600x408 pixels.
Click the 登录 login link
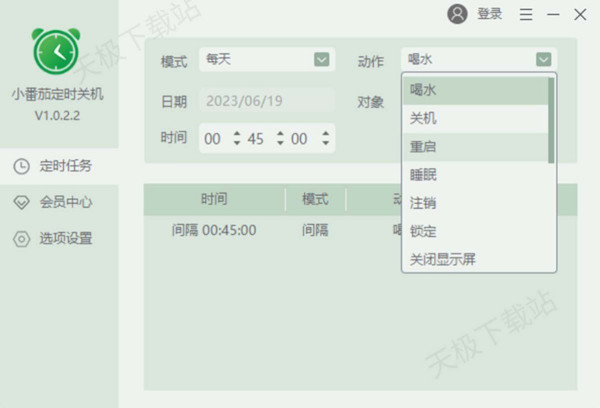click(490, 14)
